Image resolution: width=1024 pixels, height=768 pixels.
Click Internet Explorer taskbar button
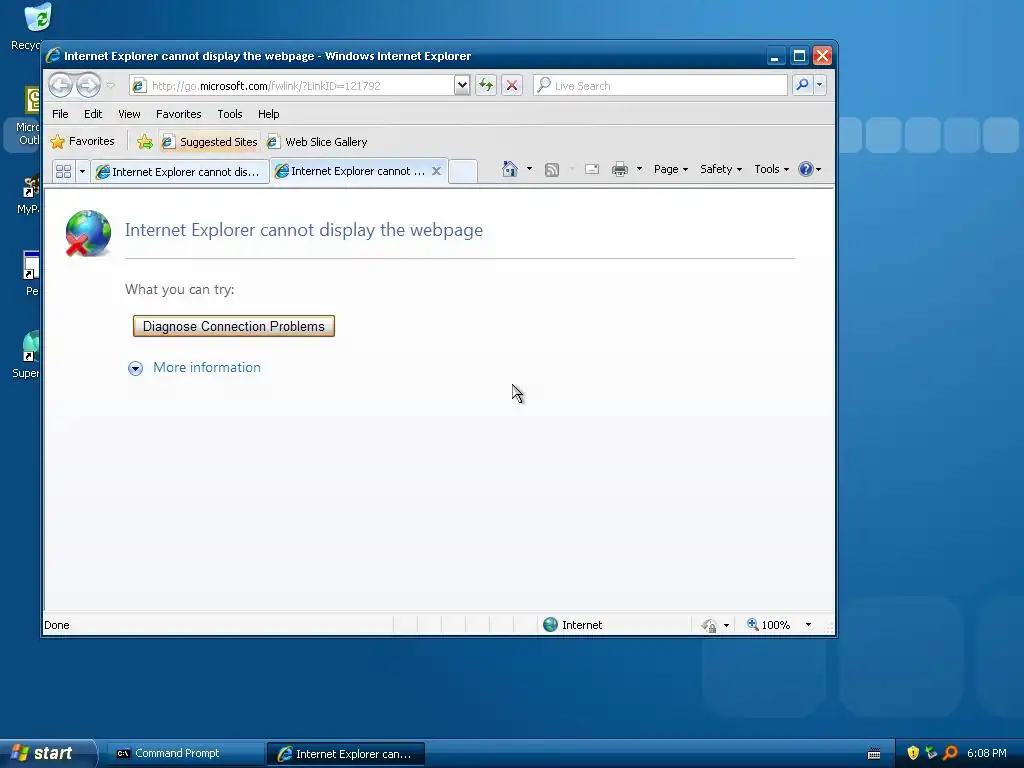(345, 754)
